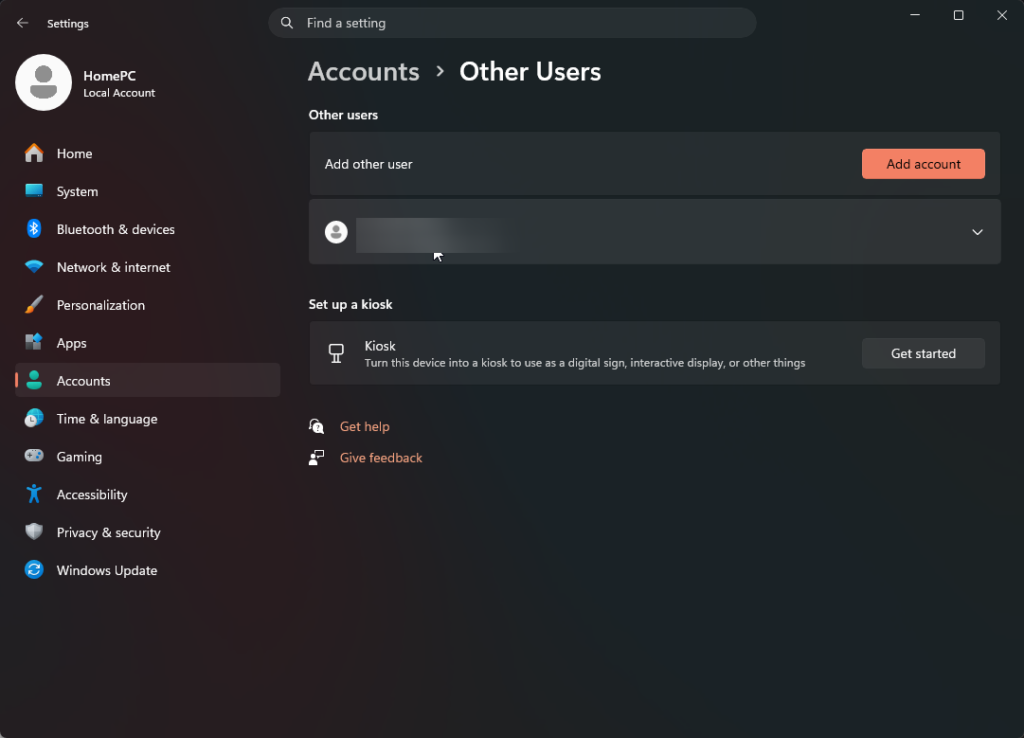Minimize the Settings window
Image resolution: width=1024 pixels, height=738 pixels.
click(x=915, y=15)
